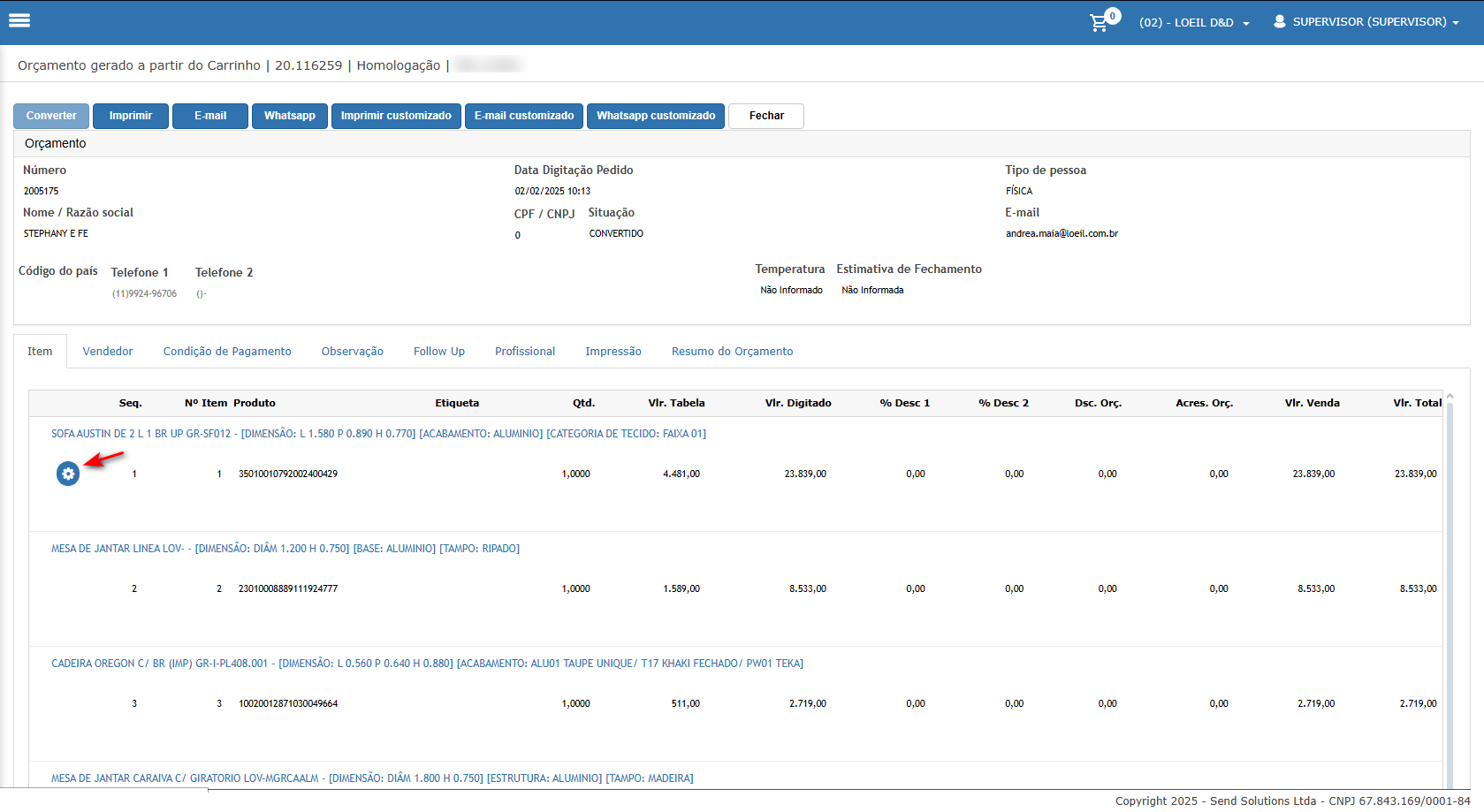Screen dimensions: 1484x812
Task: Click the quote number 2005175
Action: 42,192
